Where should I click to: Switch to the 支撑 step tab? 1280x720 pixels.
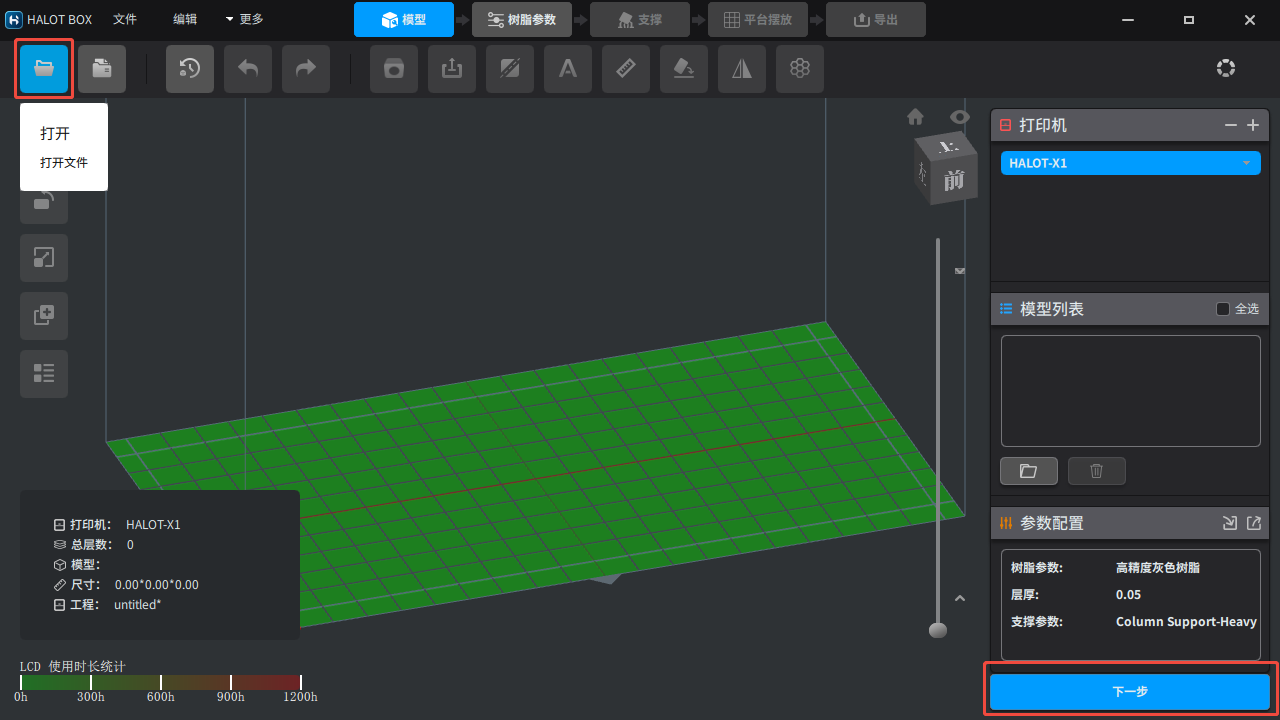pyautogui.click(x=640, y=19)
